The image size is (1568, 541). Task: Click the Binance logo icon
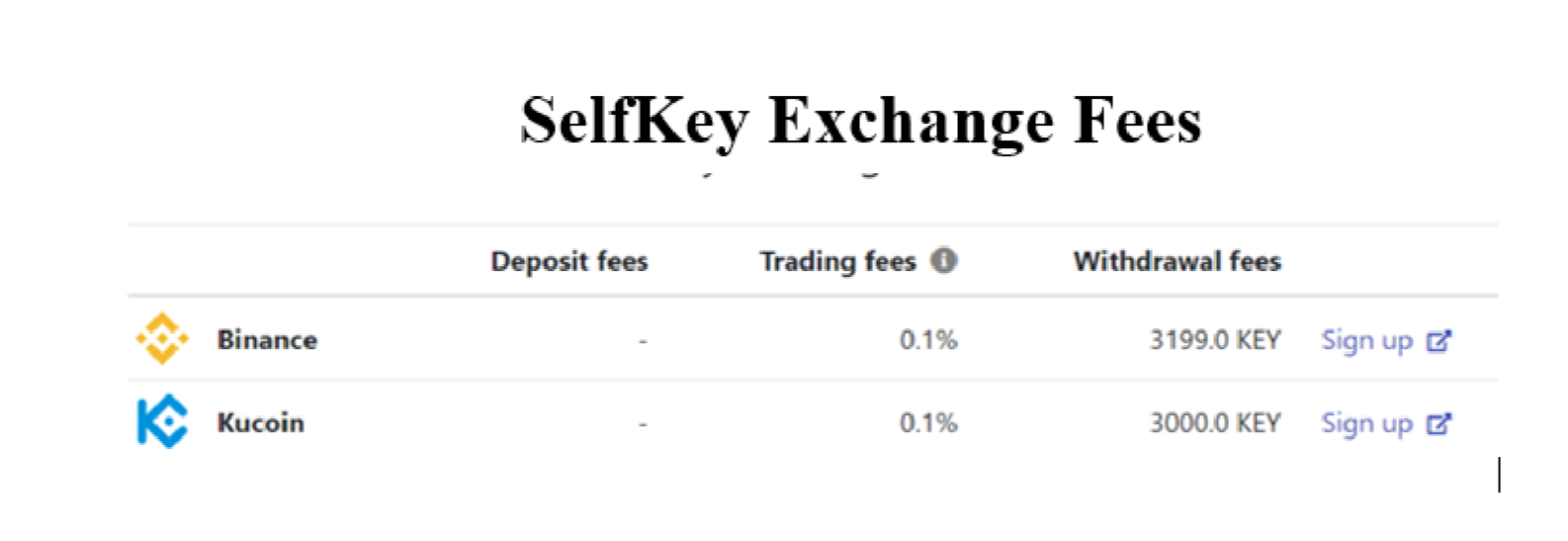[x=162, y=339]
